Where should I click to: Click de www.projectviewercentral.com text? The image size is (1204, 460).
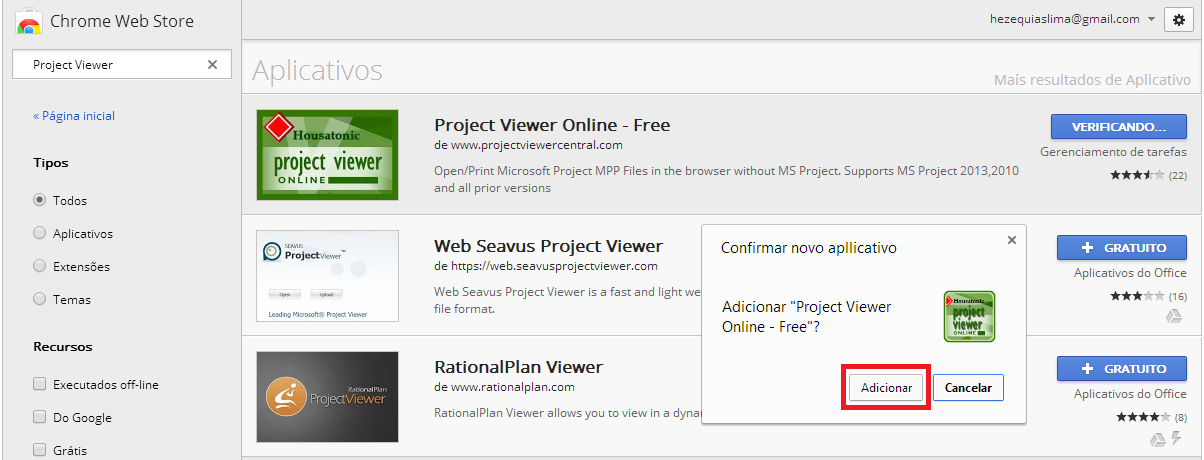coord(528,145)
